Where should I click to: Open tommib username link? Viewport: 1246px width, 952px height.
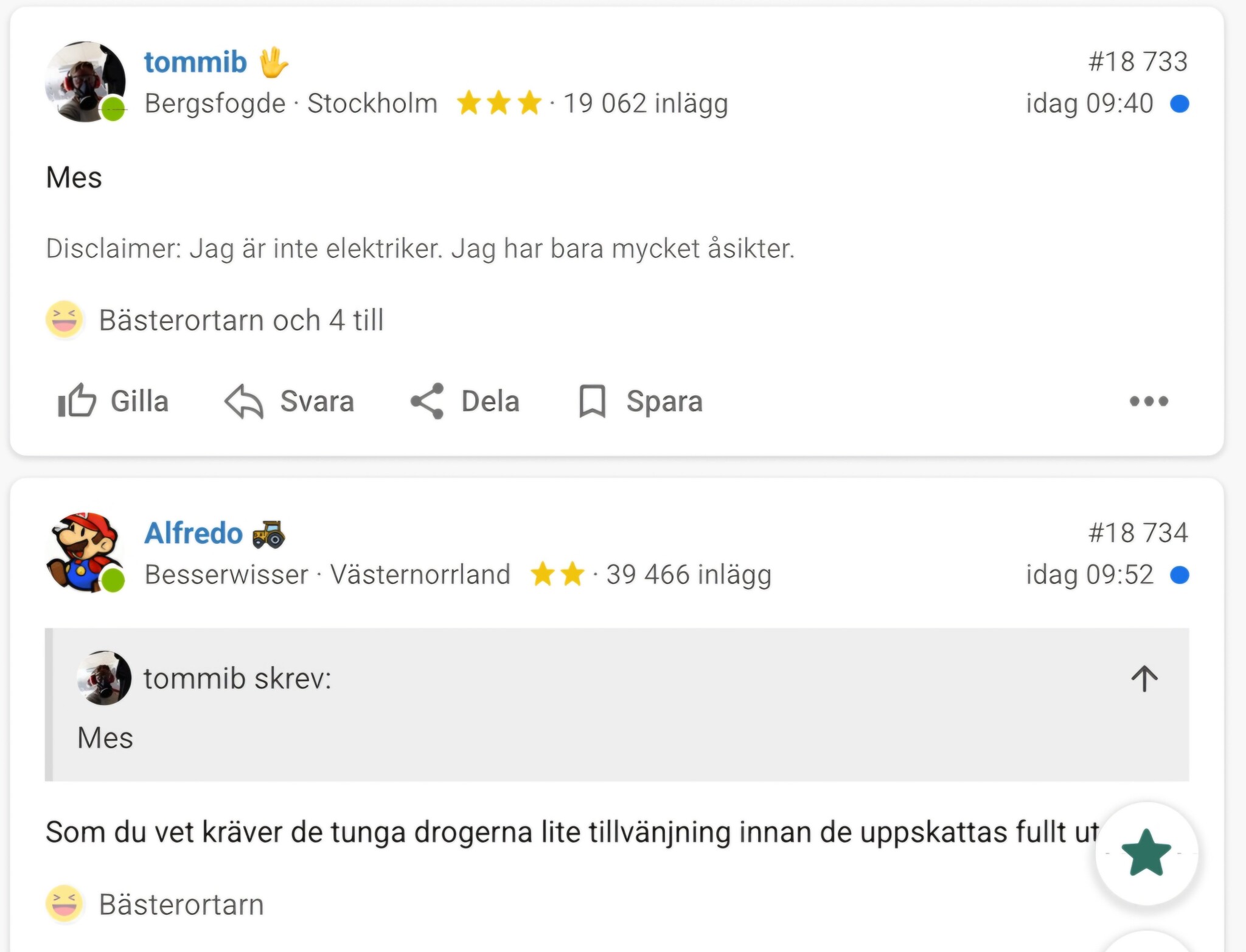pyautogui.click(x=195, y=62)
